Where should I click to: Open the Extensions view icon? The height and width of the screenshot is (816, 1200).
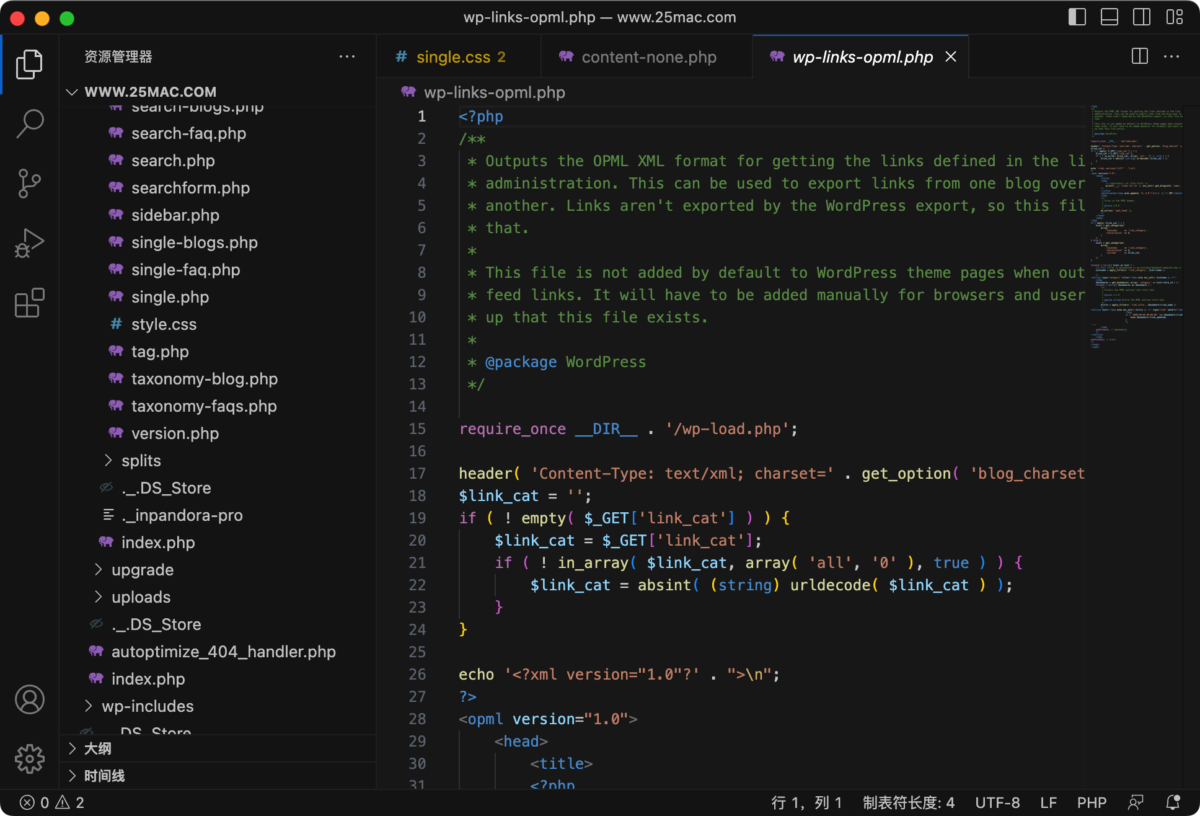[29, 302]
